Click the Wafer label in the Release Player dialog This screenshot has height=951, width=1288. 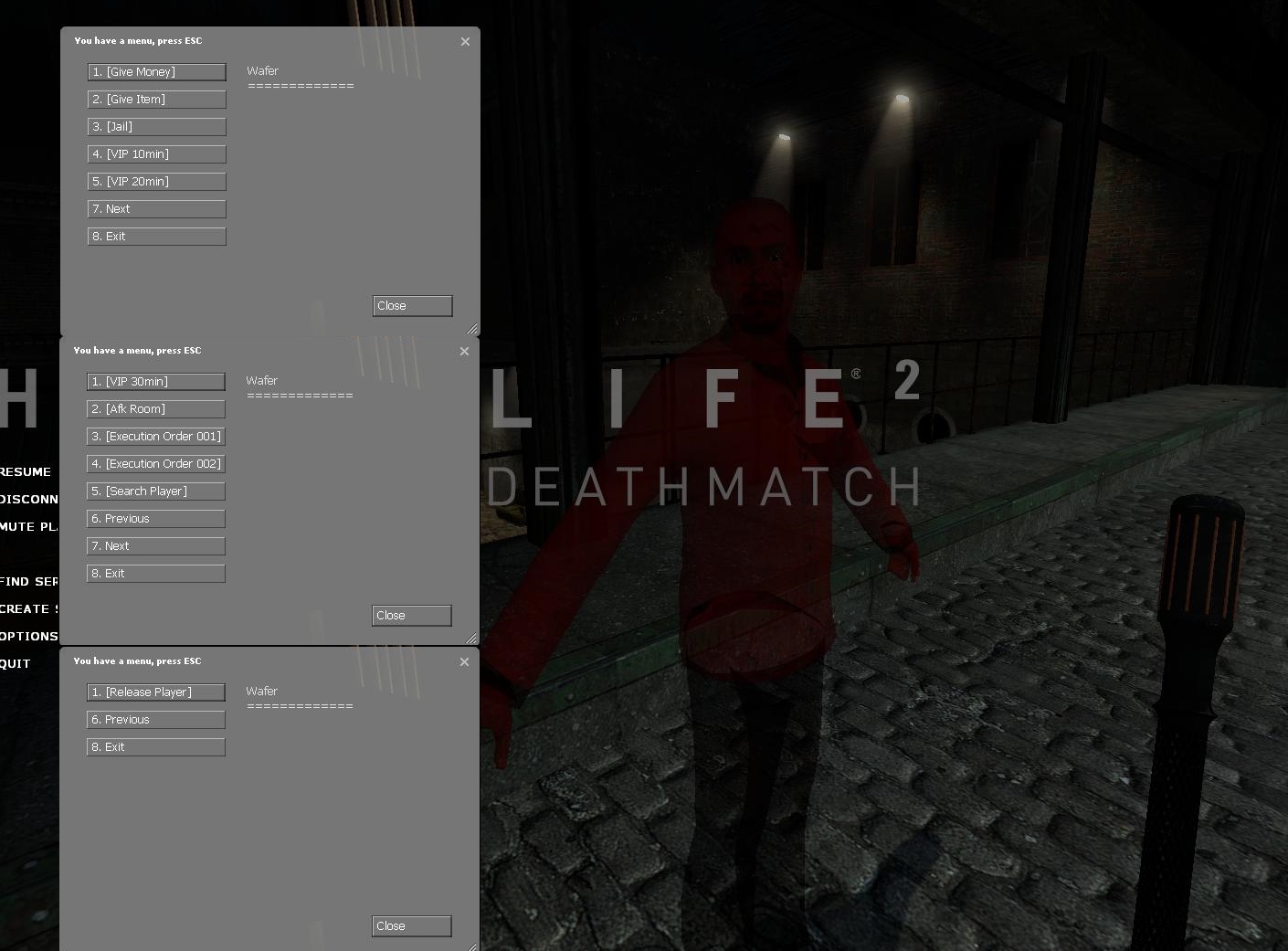[262, 692]
